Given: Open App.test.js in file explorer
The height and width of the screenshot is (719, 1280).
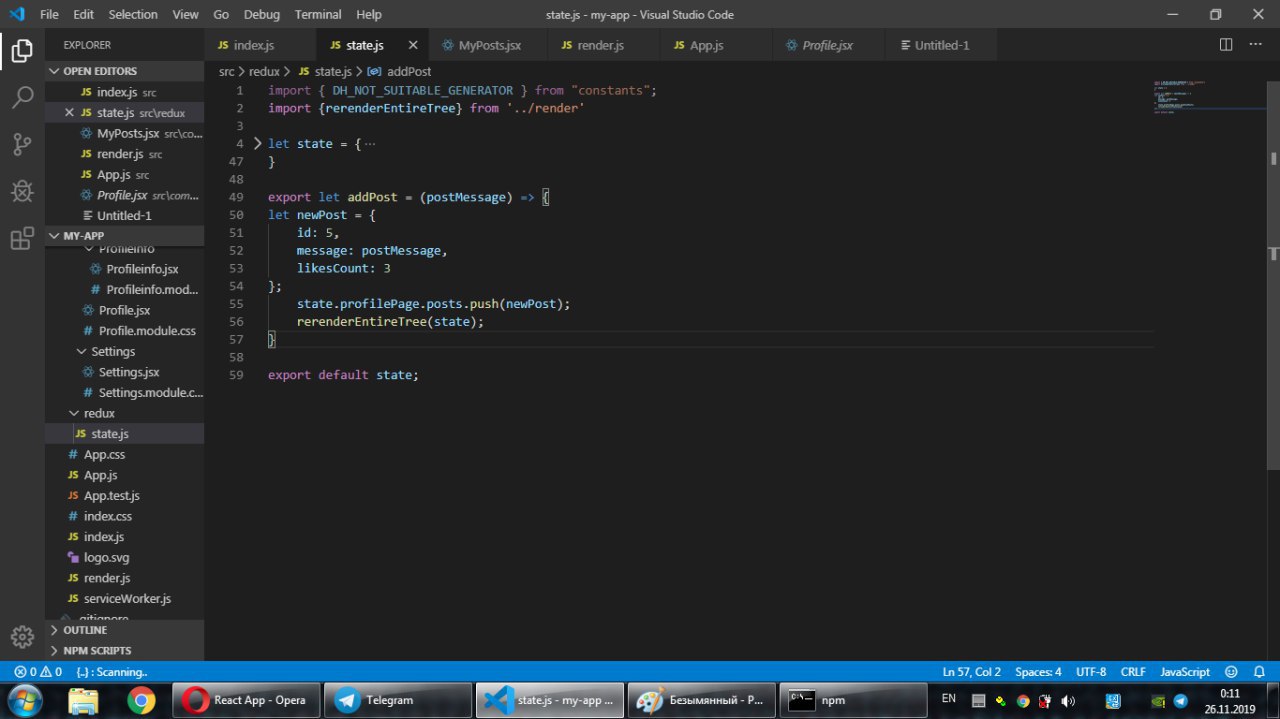Looking at the screenshot, I should (111, 496).
